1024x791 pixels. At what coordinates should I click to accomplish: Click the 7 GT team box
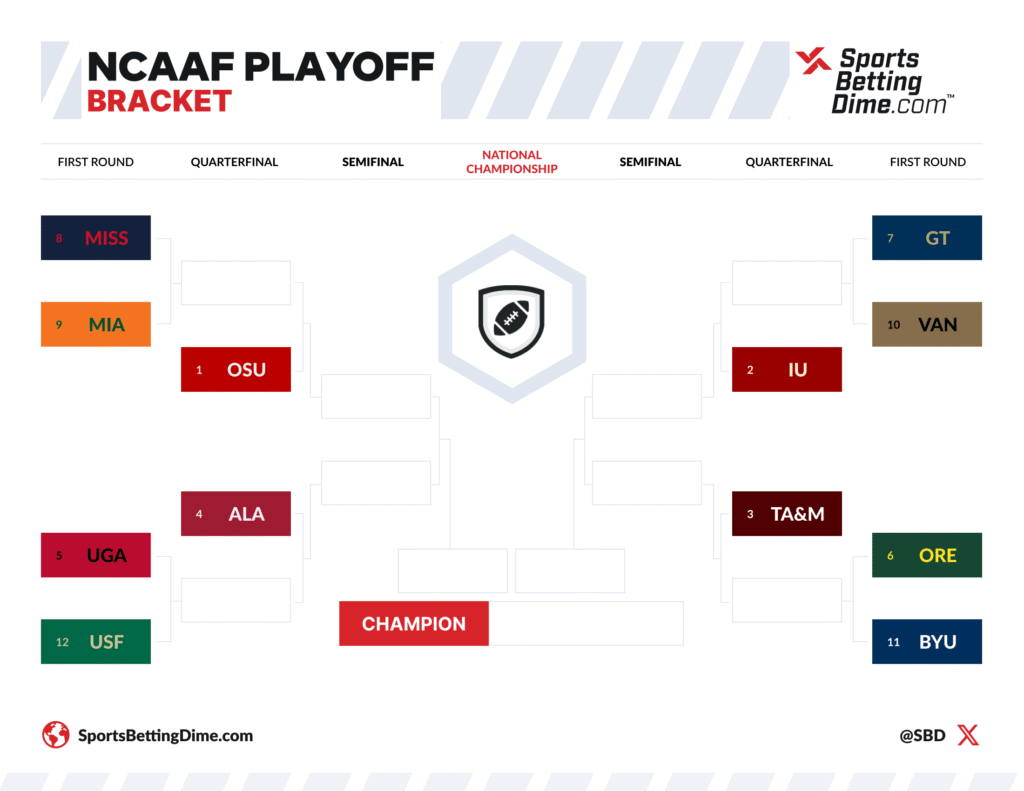(927, 238)
